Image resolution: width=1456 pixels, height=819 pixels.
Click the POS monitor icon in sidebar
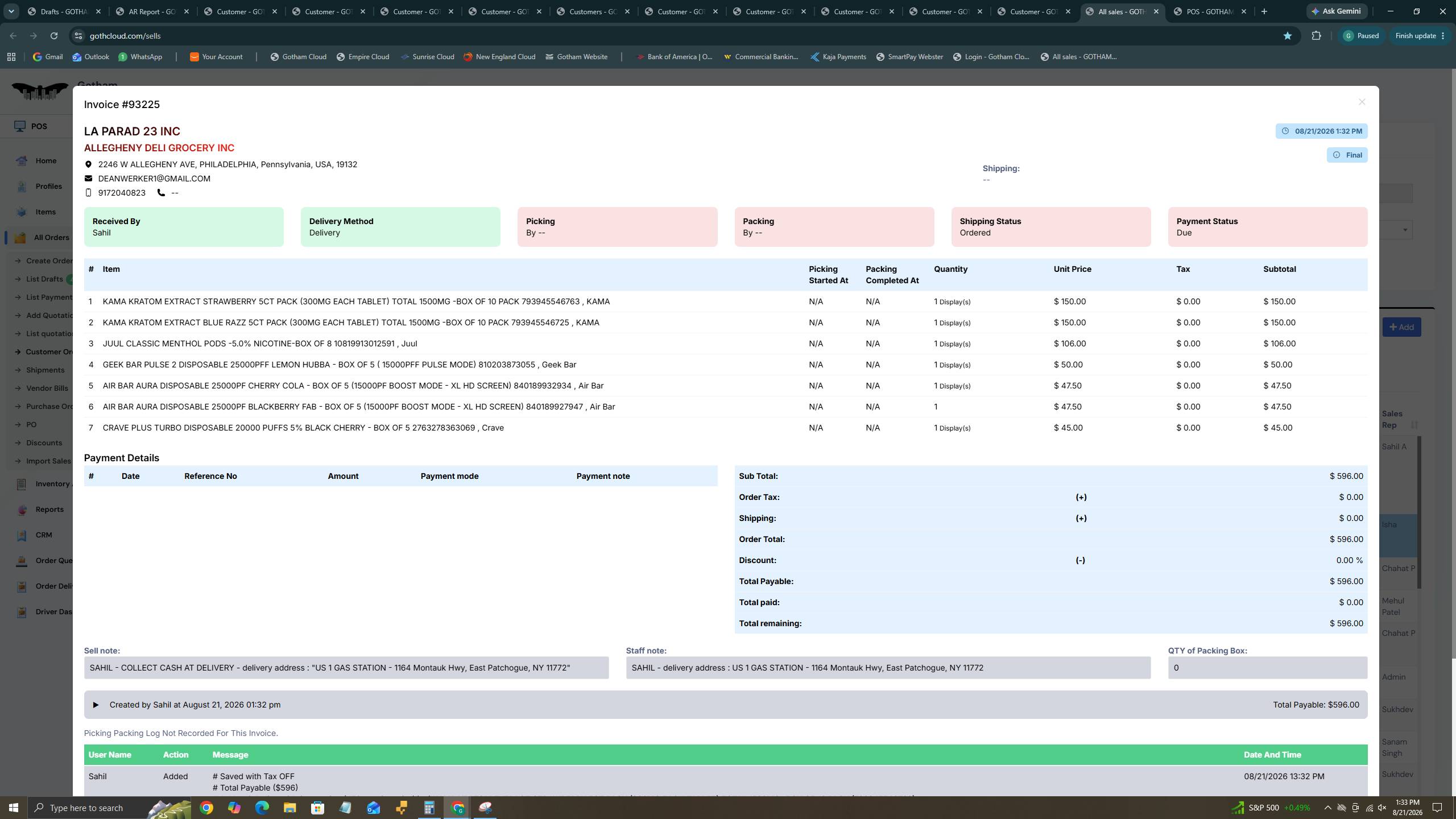point(20,126)
